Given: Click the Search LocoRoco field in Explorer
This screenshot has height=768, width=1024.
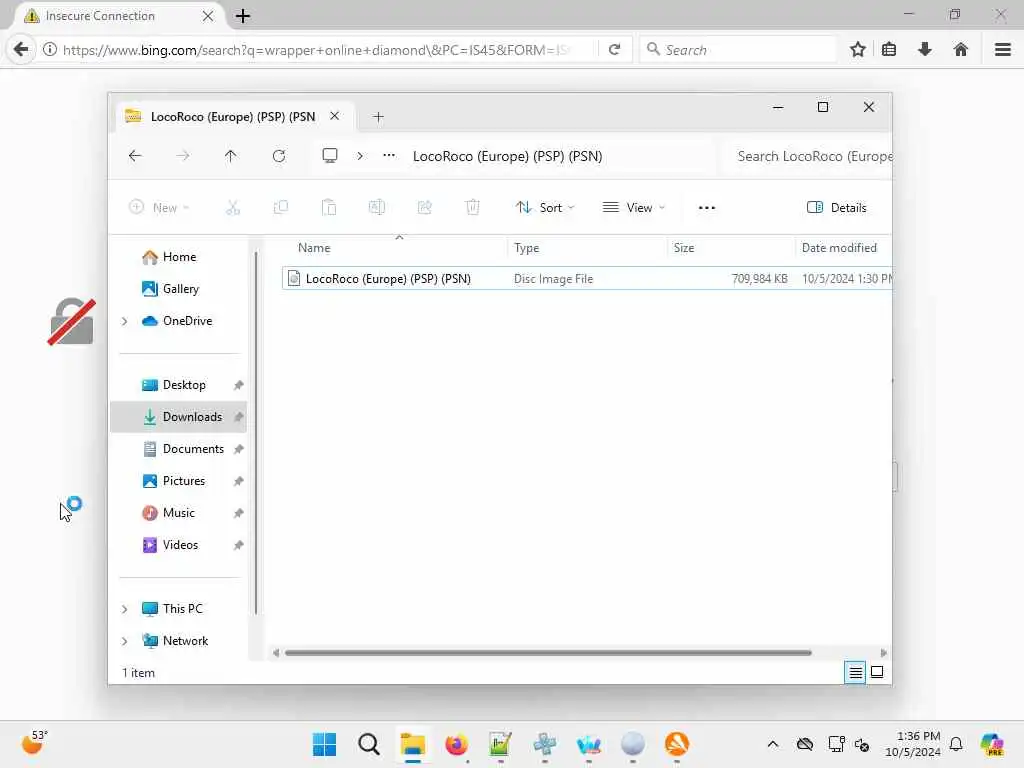Looking at the screenshot, I should [x=808, y=156].
